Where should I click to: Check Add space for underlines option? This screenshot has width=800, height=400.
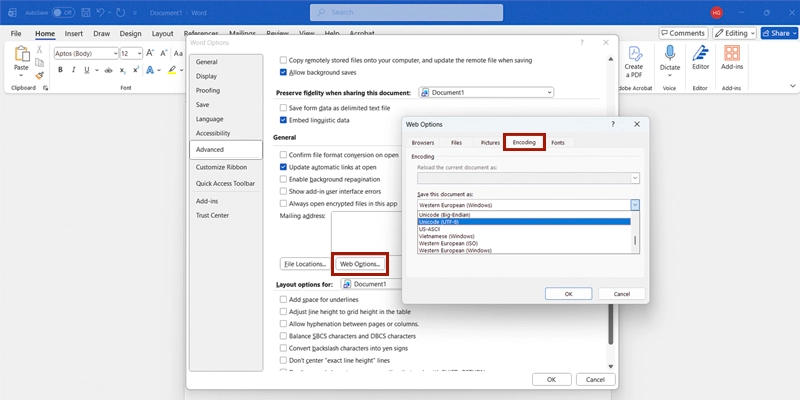pyautogui.click(x=283, y=299)
